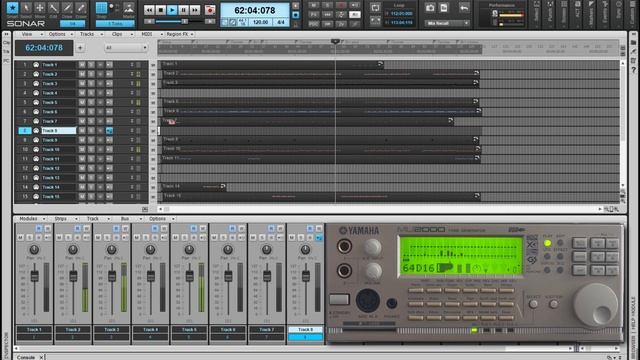Select the Draw tool
640x360 pixels.
click(x=67, y=7)
